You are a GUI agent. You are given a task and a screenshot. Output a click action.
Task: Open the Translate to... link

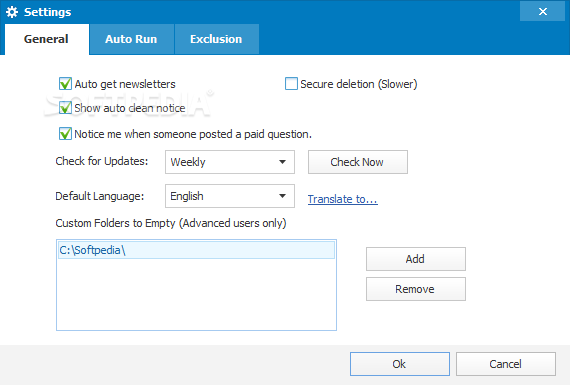point(342,199)
